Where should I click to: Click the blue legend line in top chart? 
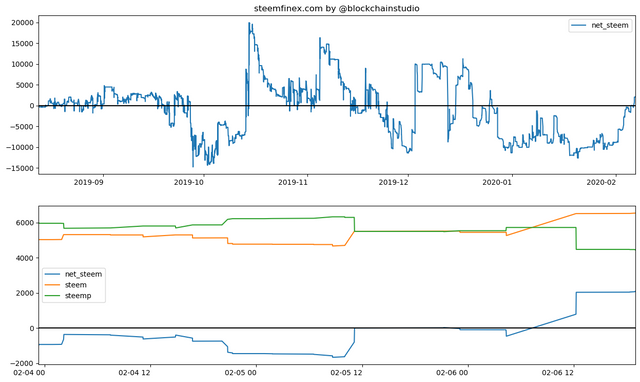point(579,25)
